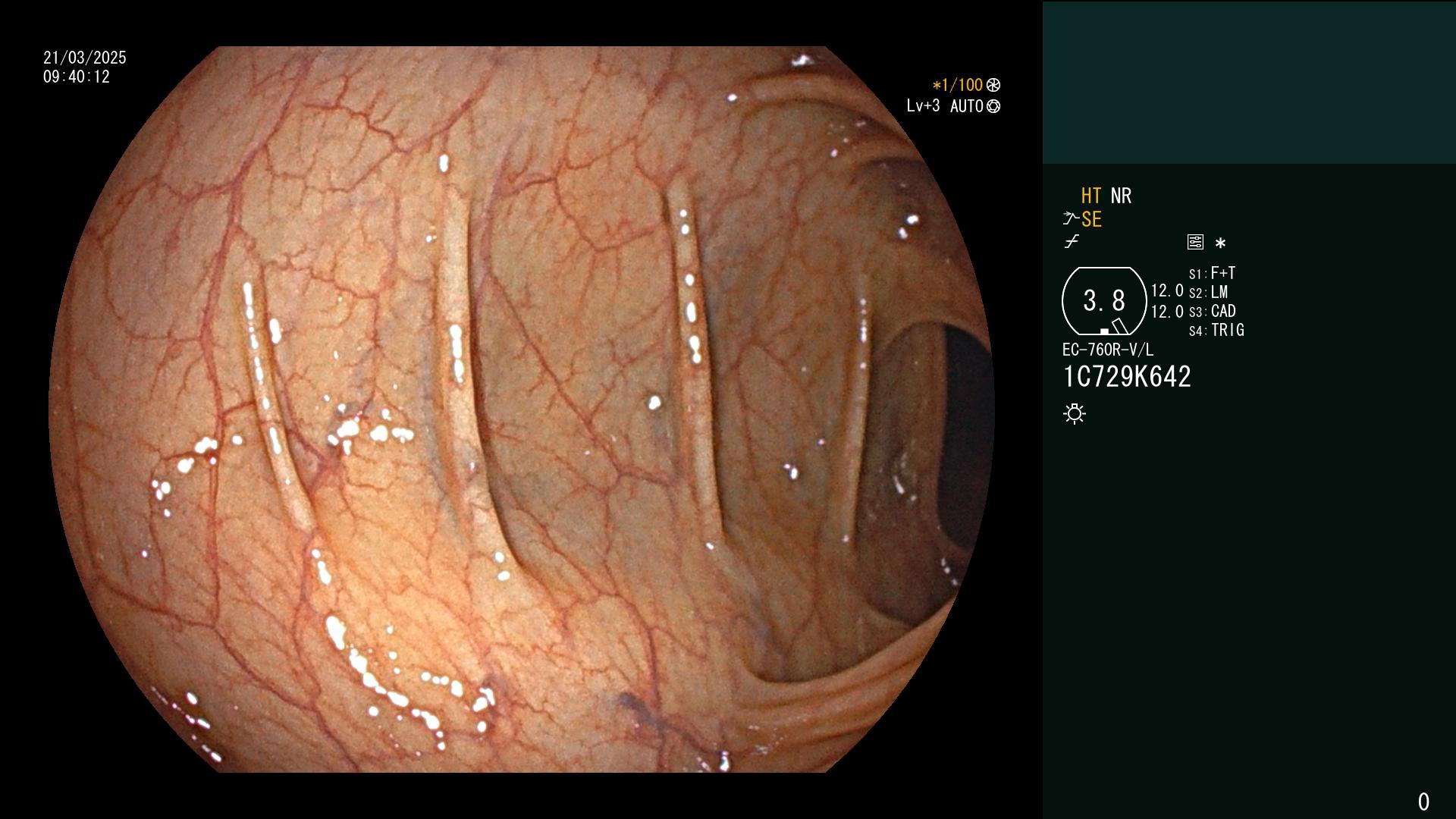Click the scope tip diagram showing 3.8

(1104, 301)
